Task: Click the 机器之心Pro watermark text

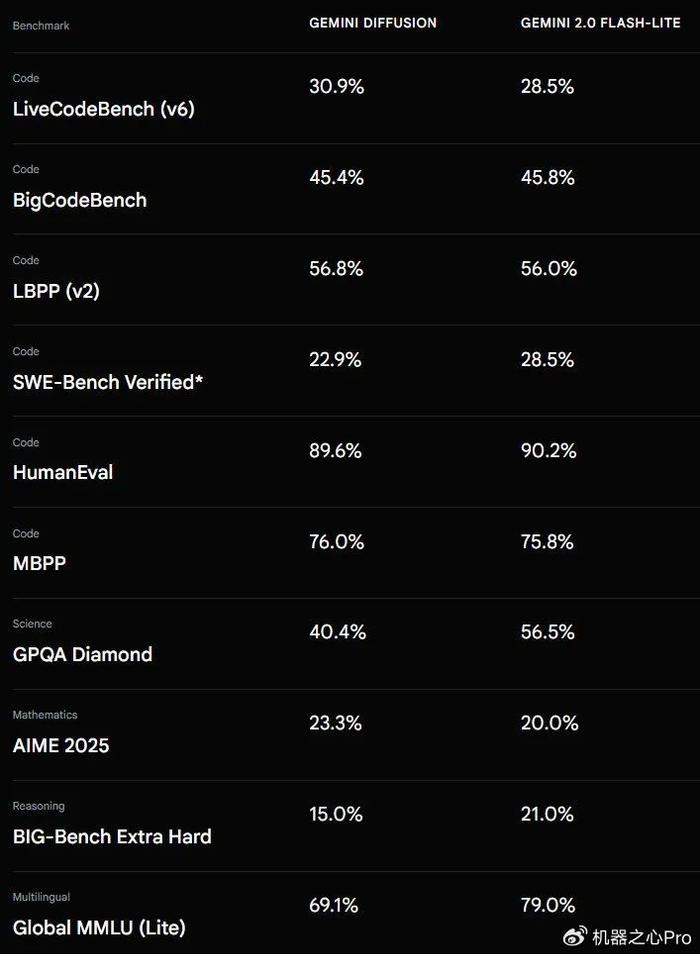Action: point(642,937)
